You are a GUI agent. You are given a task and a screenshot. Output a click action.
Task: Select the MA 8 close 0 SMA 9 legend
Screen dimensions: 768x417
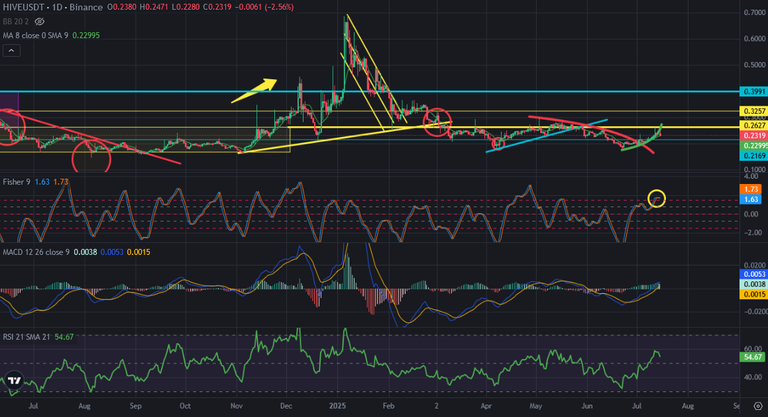[x=35, y=35]
